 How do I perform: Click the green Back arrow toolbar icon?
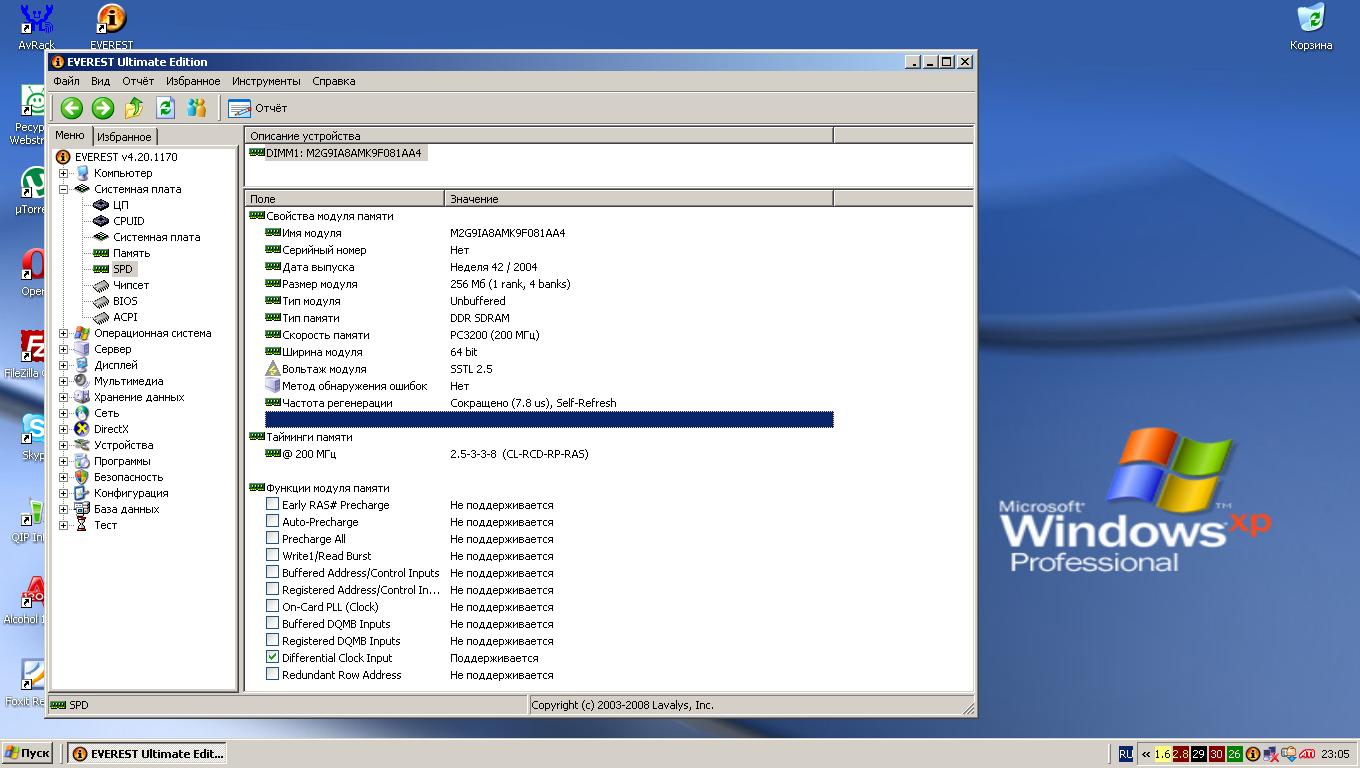pyautogui.click(x=71, y=108)
